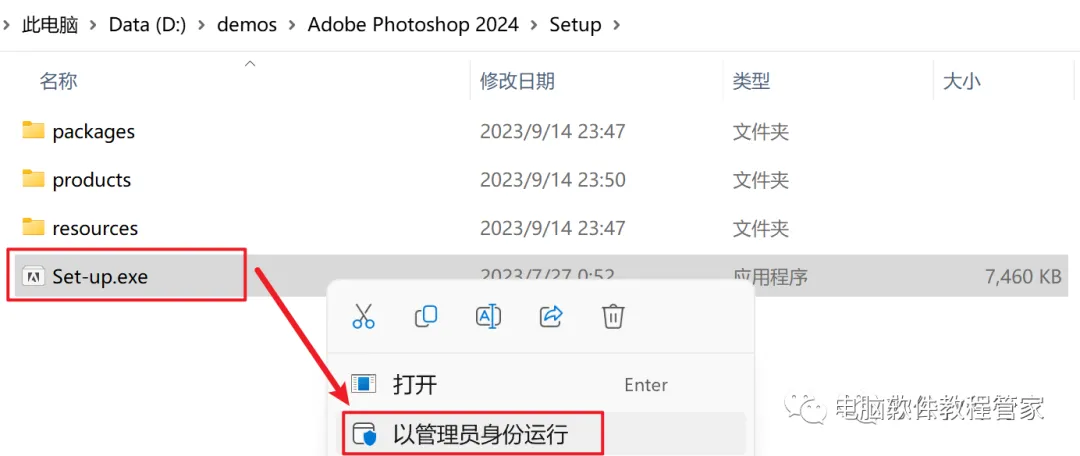Select the resources folder icon

[x=32, y=227]
